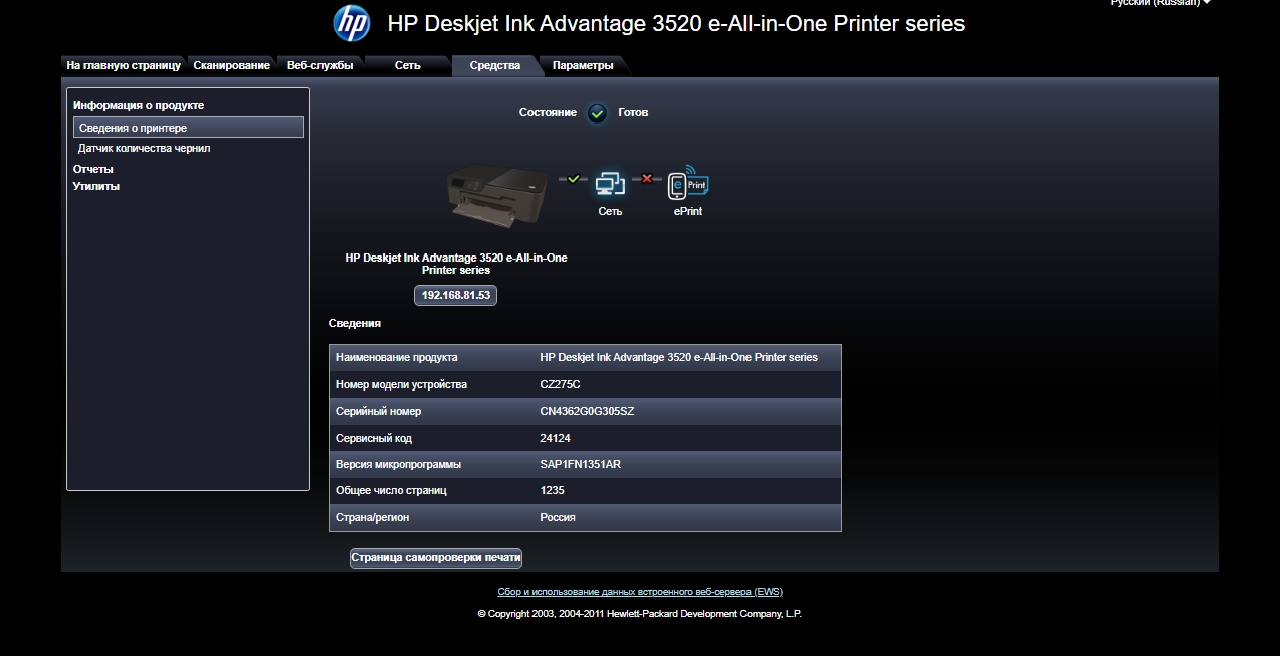The width and height of the screenshot is (1280, 656).
Task: Click the ePrint label text
Action: (688, 211)
